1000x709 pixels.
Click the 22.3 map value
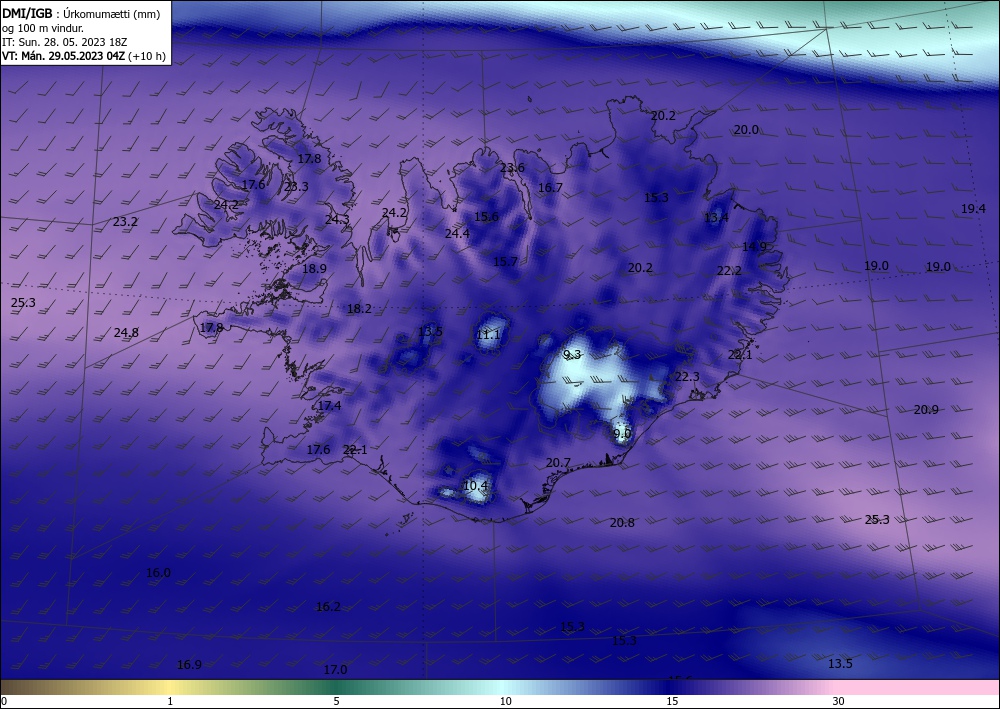(x=687, y=376)
